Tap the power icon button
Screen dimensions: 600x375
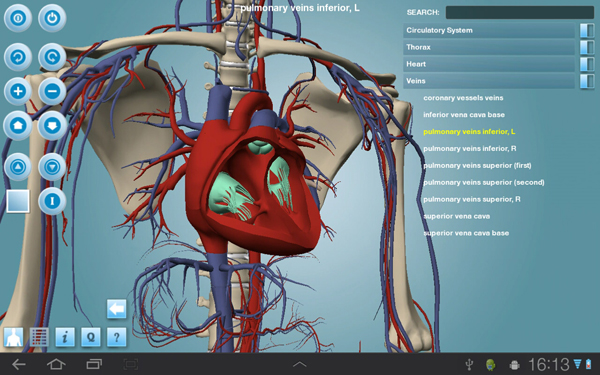pos(52,18)
